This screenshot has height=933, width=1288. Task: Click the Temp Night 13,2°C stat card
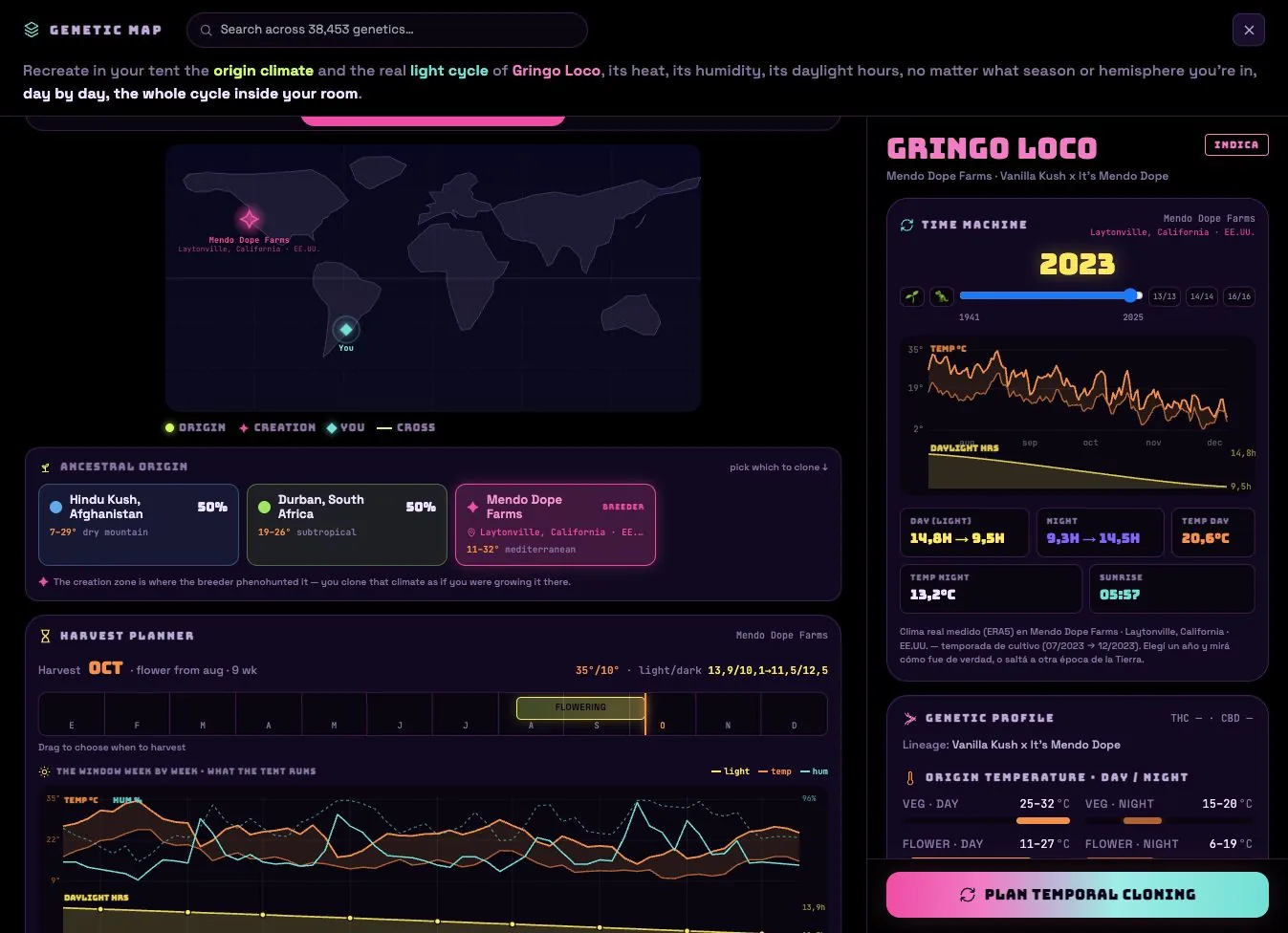991,588
